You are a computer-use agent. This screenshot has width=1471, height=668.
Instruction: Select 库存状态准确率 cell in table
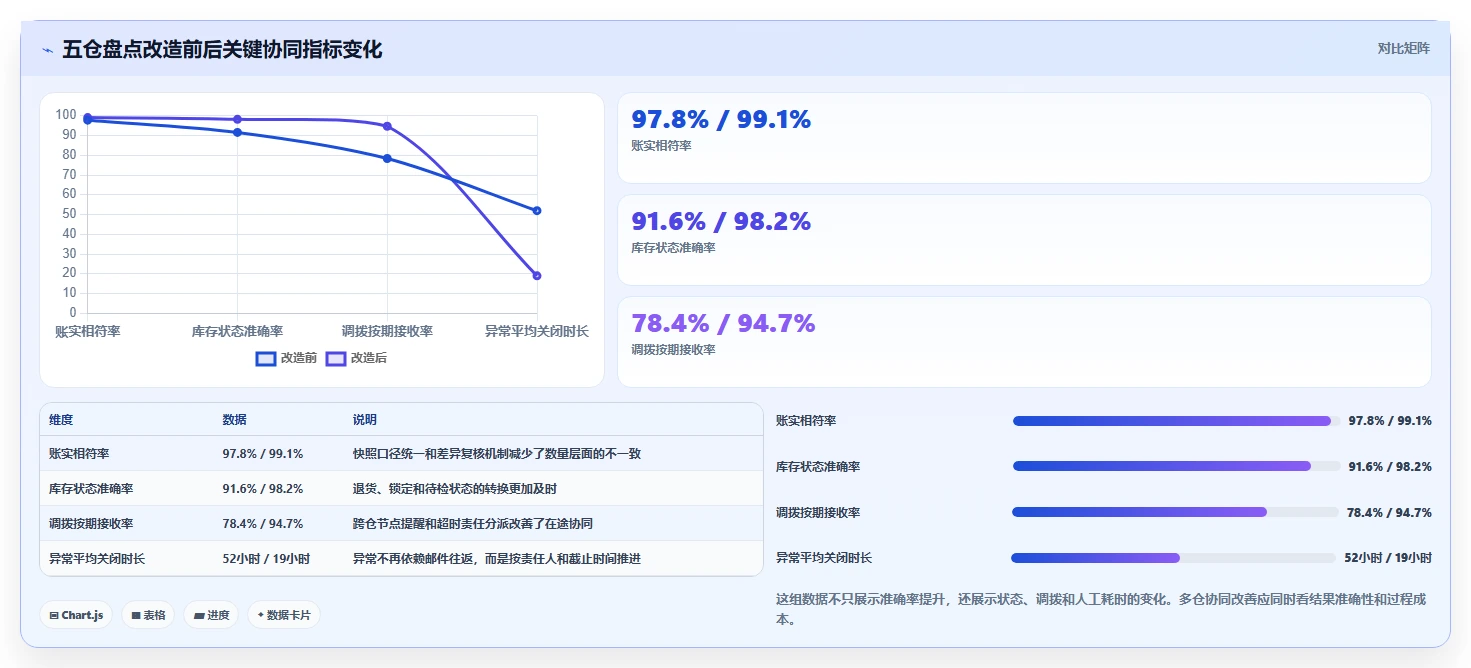91,489
